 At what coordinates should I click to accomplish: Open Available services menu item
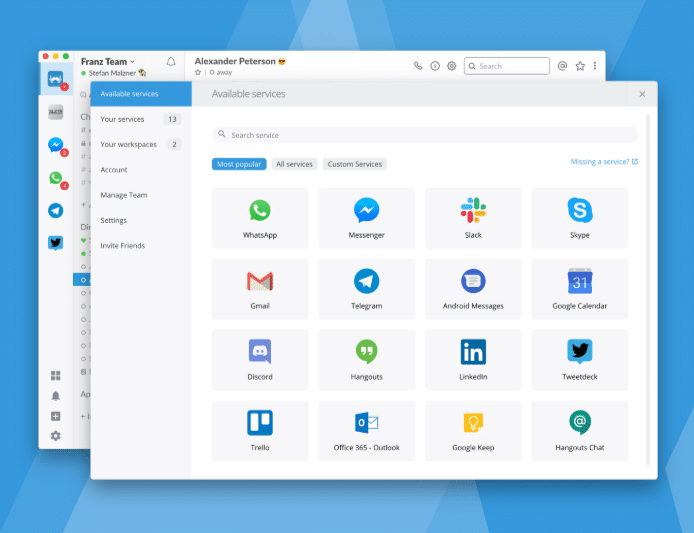(141, 94)
